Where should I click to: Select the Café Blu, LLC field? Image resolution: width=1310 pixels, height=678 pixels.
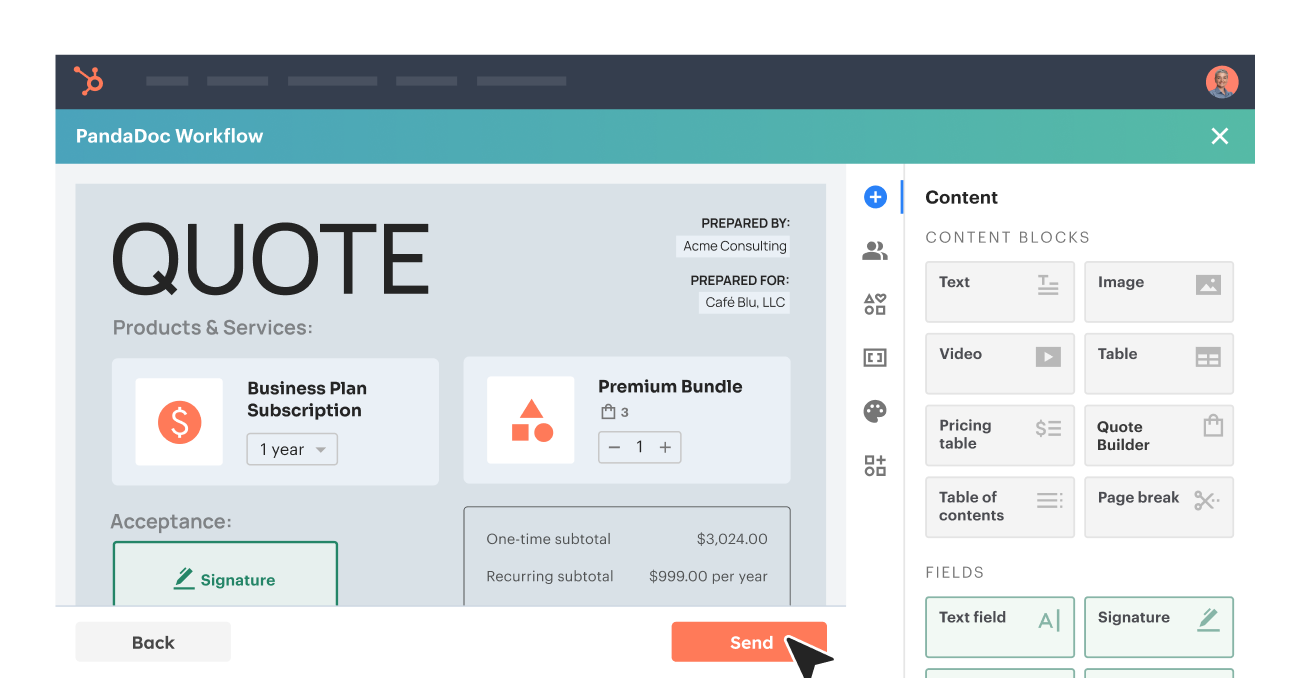click(x=745, y=302)
